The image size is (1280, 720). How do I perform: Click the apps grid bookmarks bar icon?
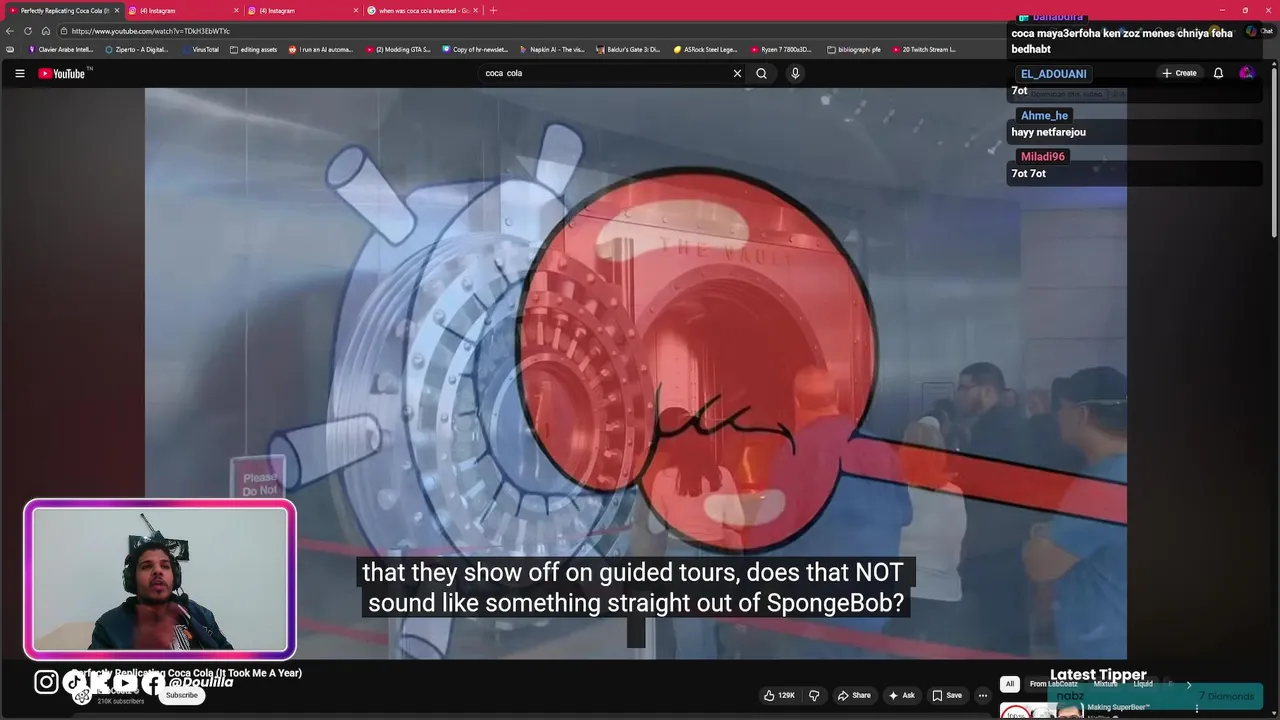(x=10, y=49)
